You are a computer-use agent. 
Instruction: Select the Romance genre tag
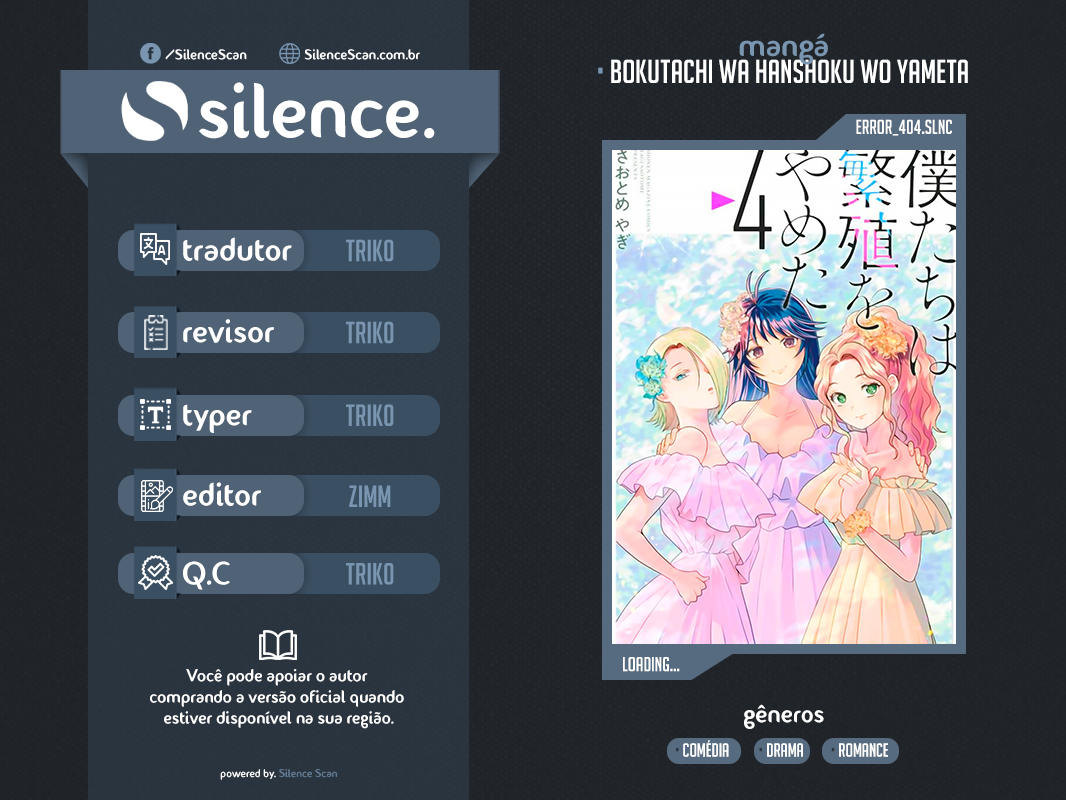862,751
